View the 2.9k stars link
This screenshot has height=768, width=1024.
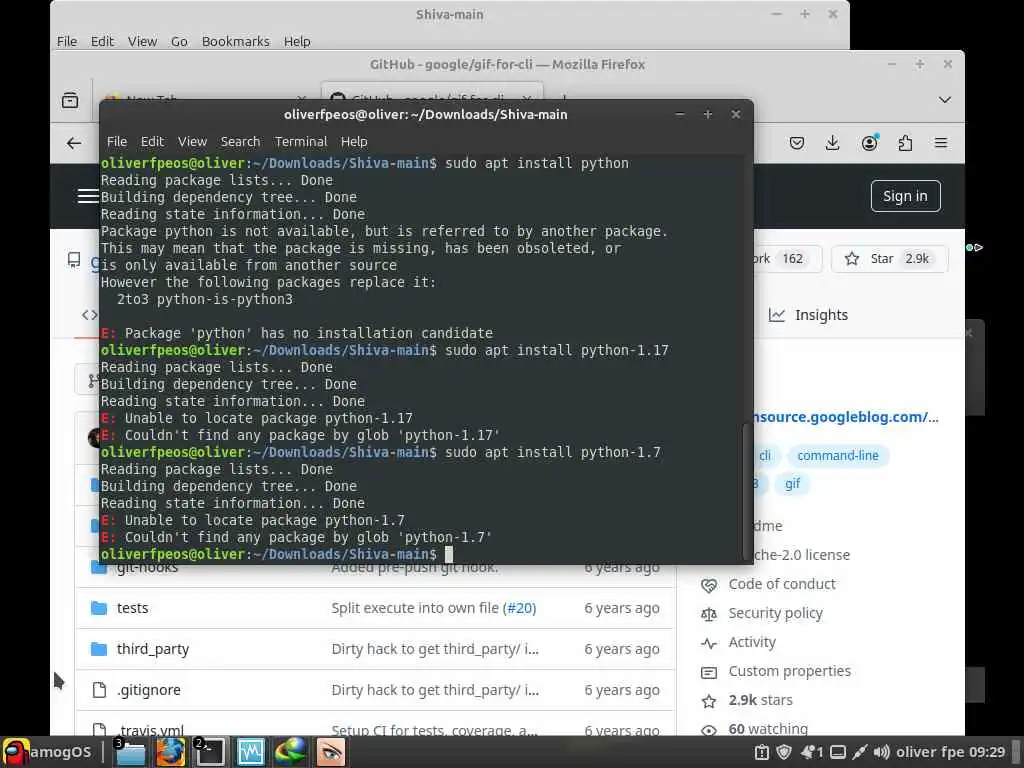(760, 700)
